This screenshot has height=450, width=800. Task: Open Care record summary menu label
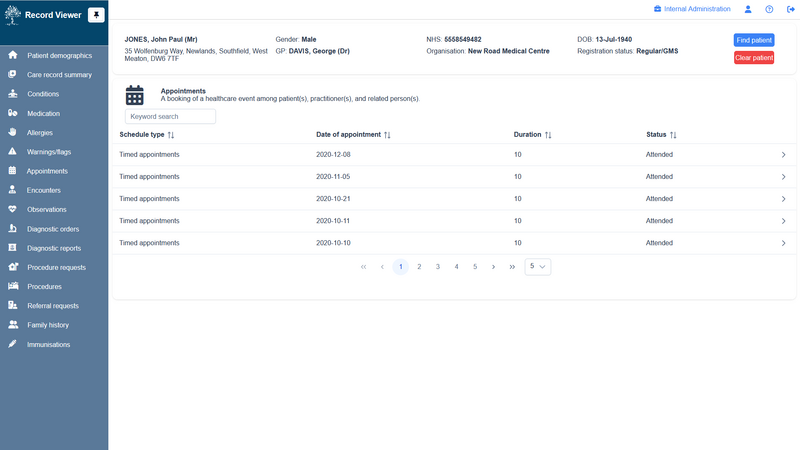[59, 75]
